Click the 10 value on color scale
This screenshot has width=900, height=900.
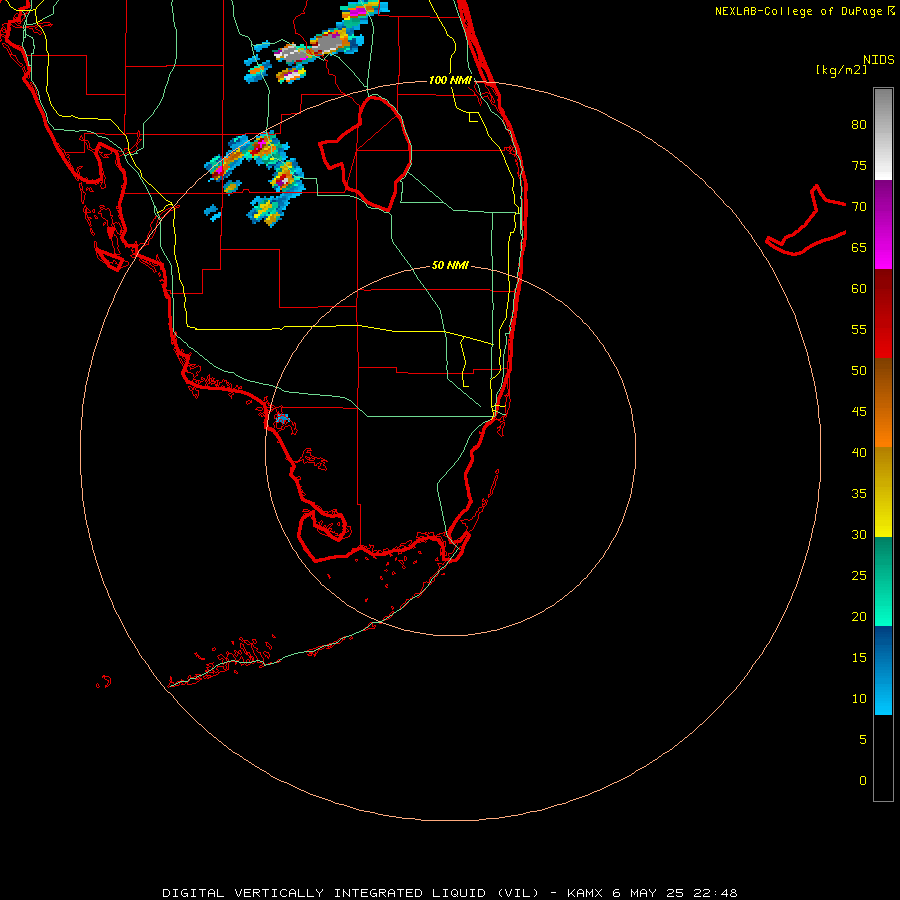click(859, 699)
